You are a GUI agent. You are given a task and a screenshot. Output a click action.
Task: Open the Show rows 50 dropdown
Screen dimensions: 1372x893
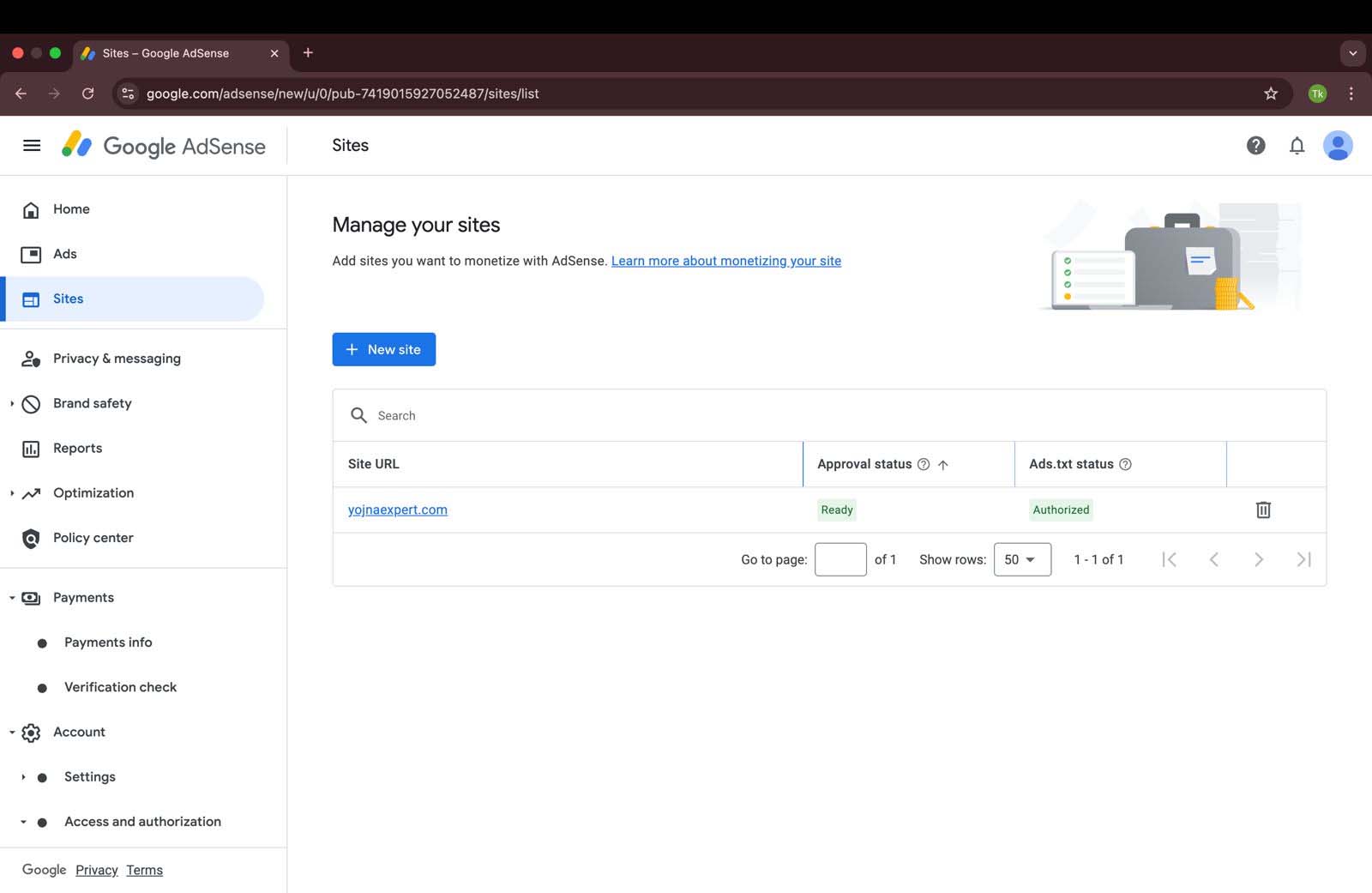click(x=1022, y=559)
